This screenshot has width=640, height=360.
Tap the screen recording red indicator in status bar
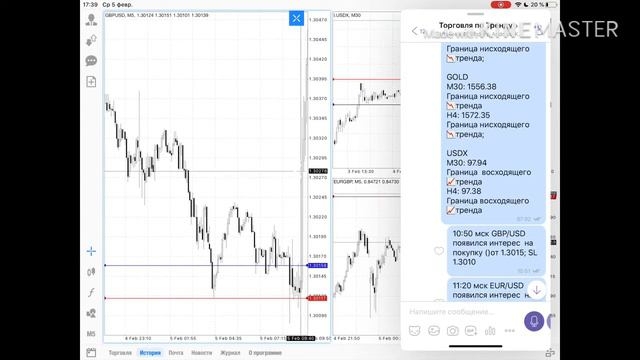pos(500,4)
